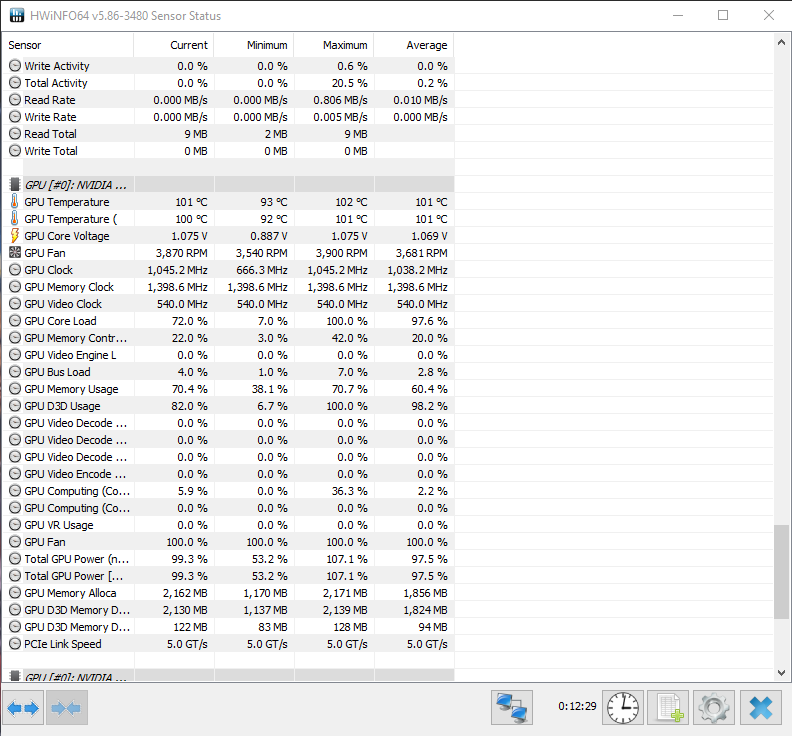
Task: Open sensor settings gear icon
Action: (x=714, y=708)
